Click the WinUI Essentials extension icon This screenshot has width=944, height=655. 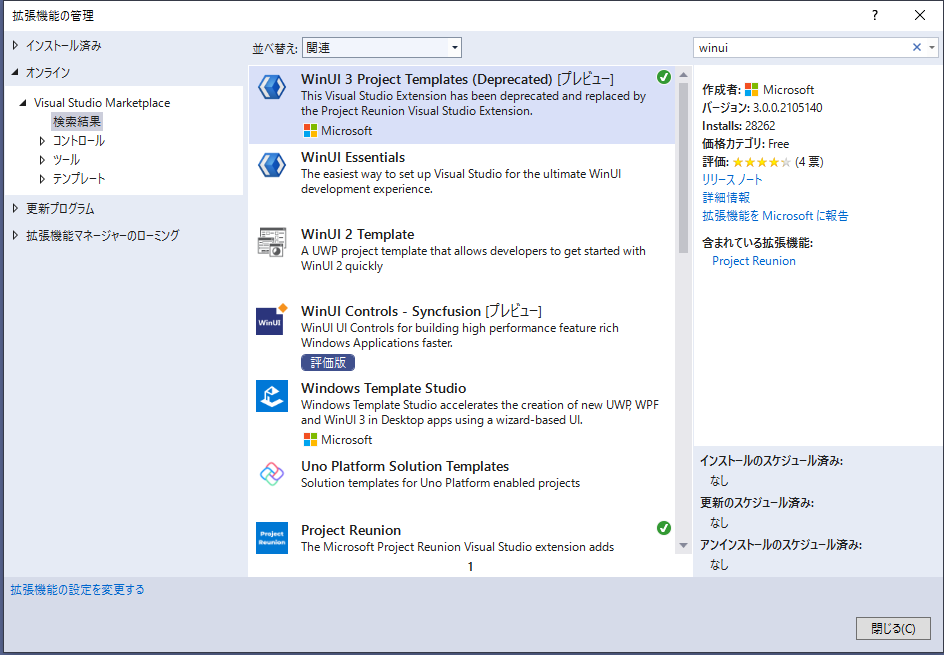click(x=272, y=165)
